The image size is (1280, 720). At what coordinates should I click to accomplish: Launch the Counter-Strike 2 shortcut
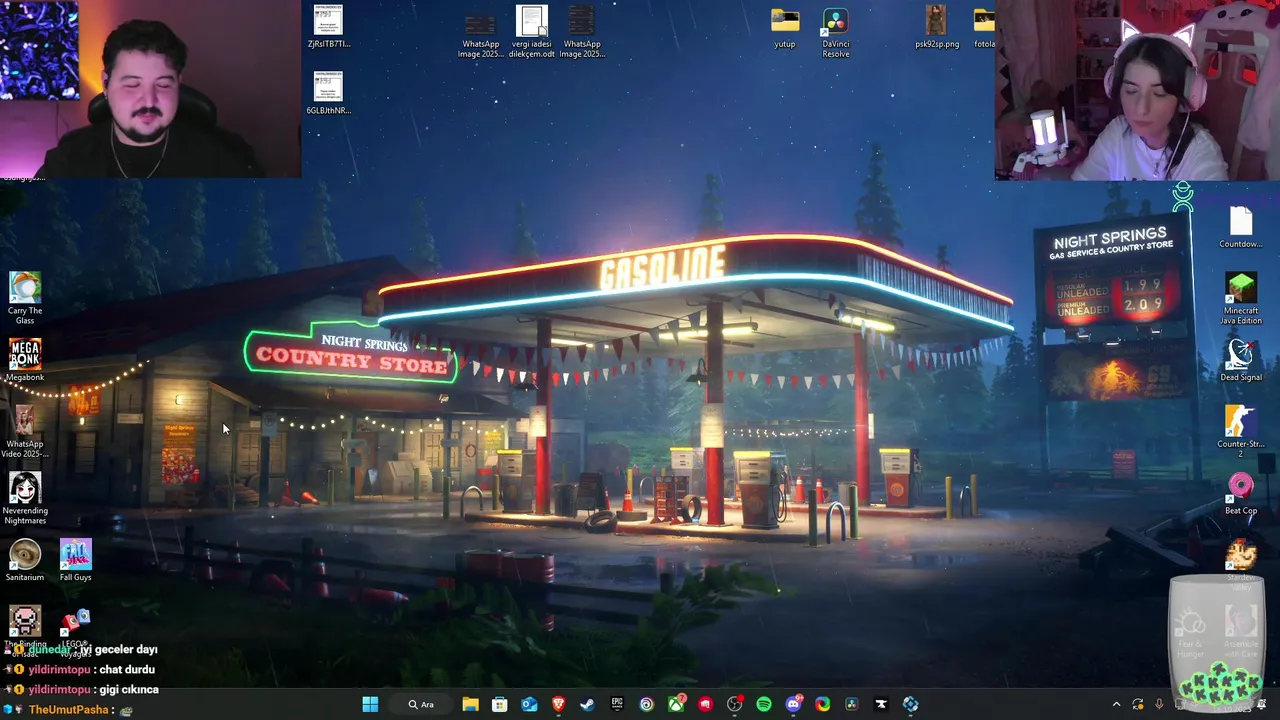pyautogui.click(x=1241, y=432)
